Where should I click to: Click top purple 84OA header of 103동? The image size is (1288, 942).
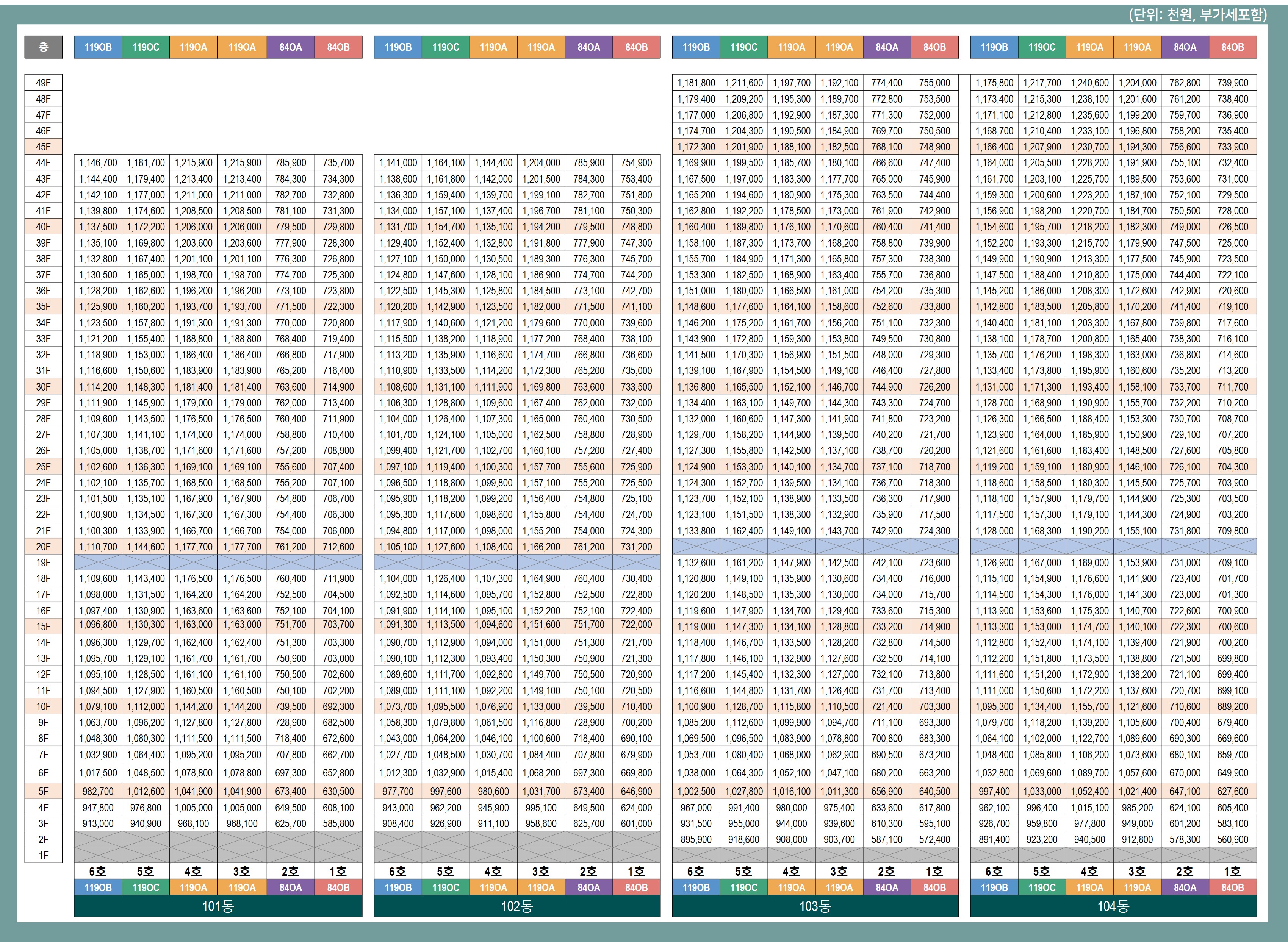point(886,47)
